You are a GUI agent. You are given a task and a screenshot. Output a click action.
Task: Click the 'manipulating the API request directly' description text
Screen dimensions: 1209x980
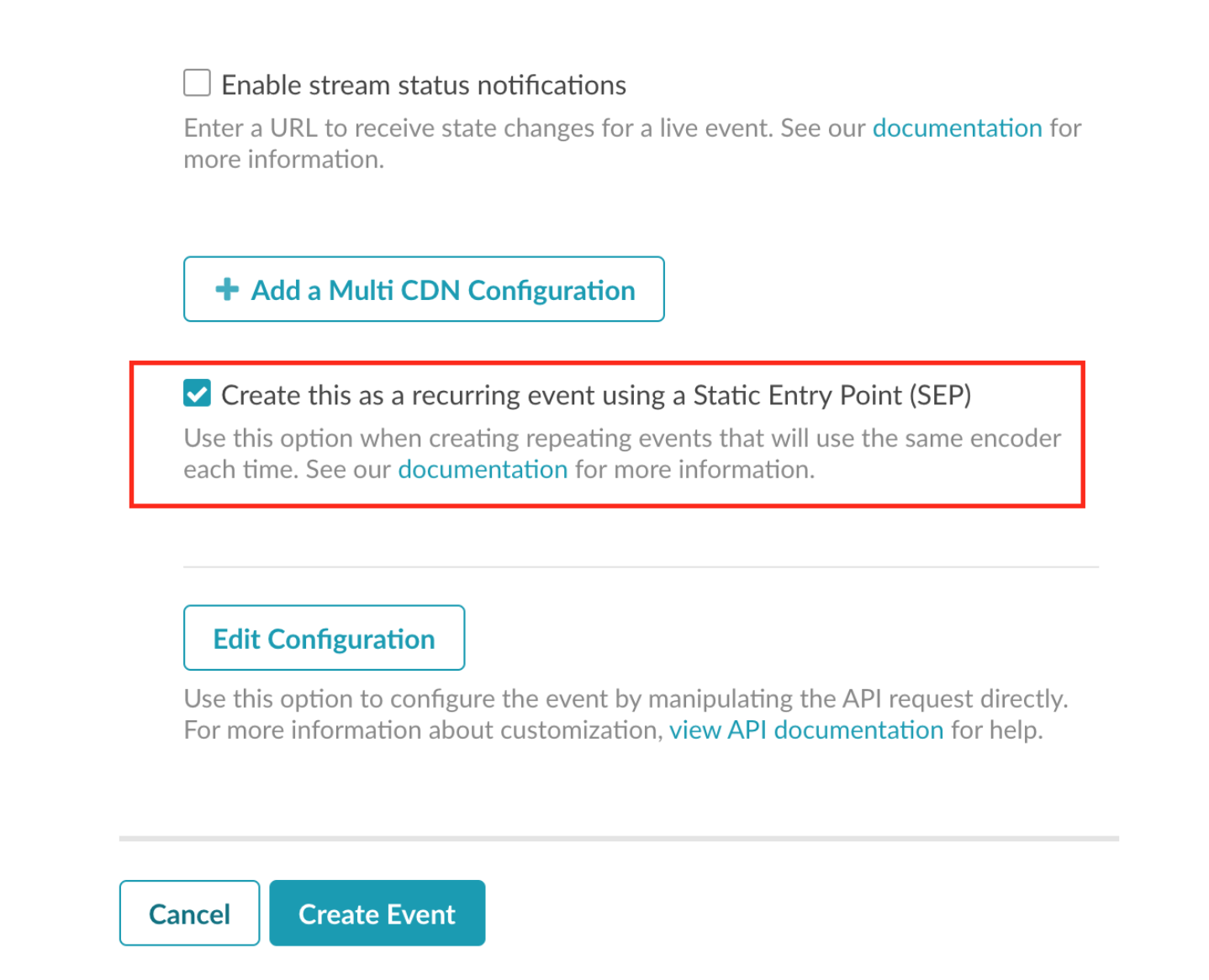pyautogui.click(x=858, y=698)
